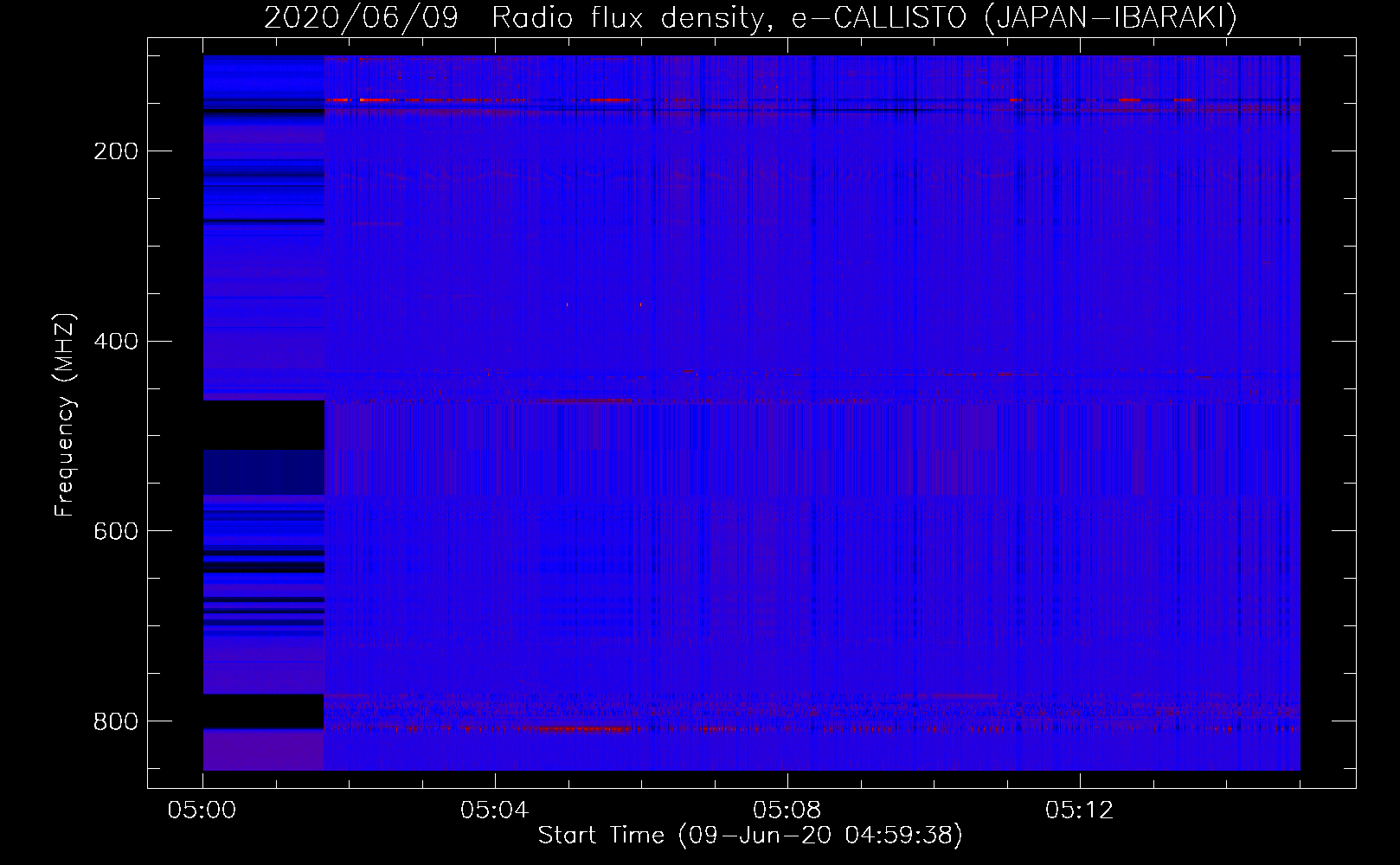
Task: Click the 800 frequency tick label
Action: (x=116, y=721)
